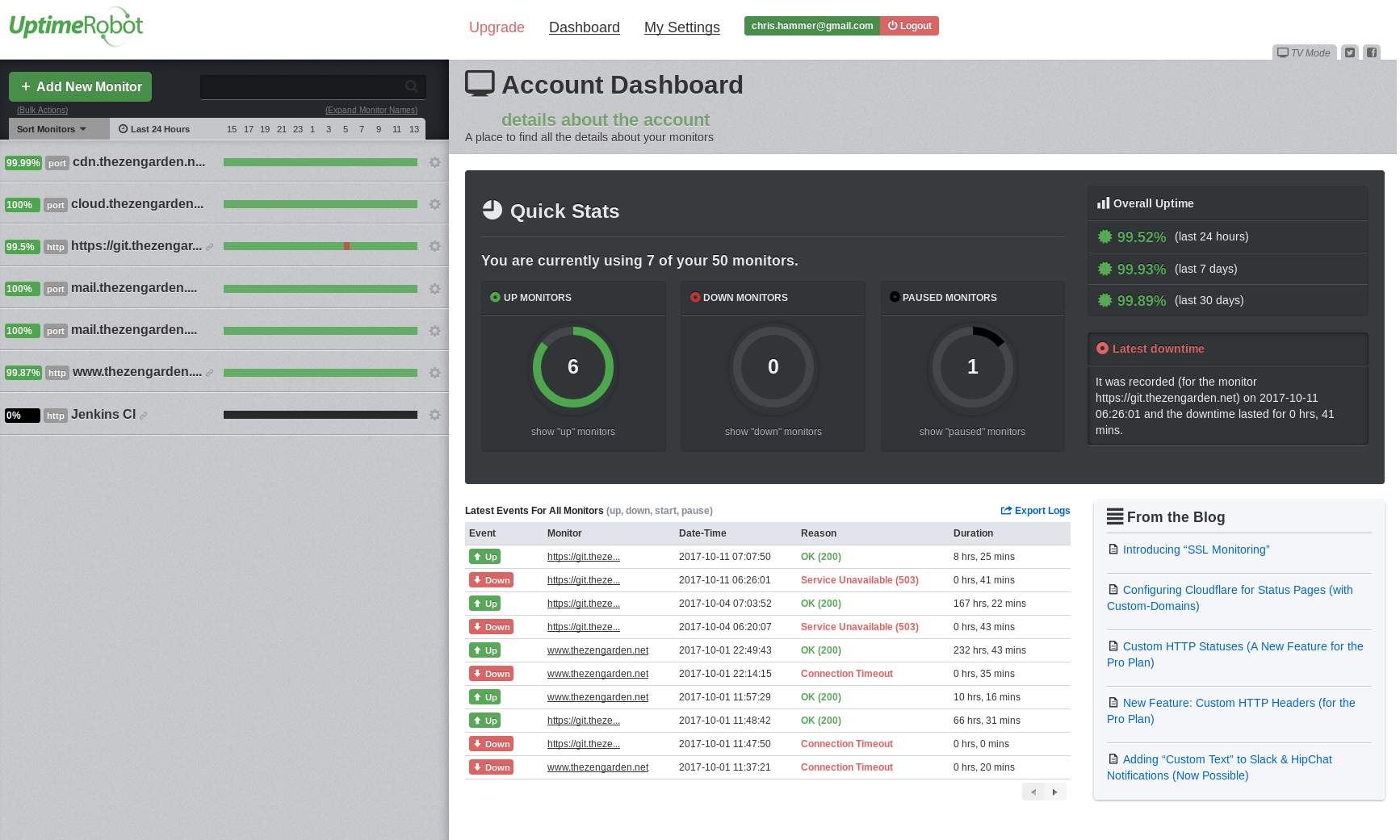
Task: Click Connection Timeout in the 2017-10-01 22:14:15 row
Action: point(847,674)
